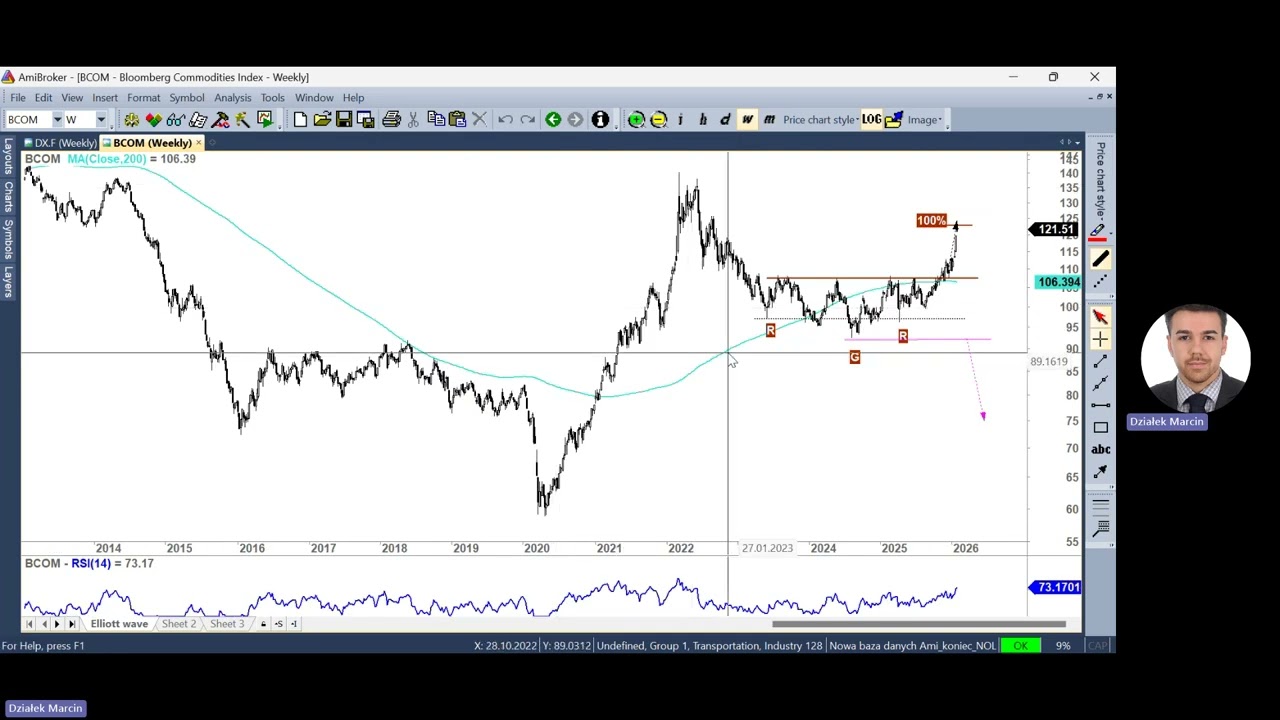Open the Charts side panel tab
The image size is (1280, 720).
coord(8,196)
